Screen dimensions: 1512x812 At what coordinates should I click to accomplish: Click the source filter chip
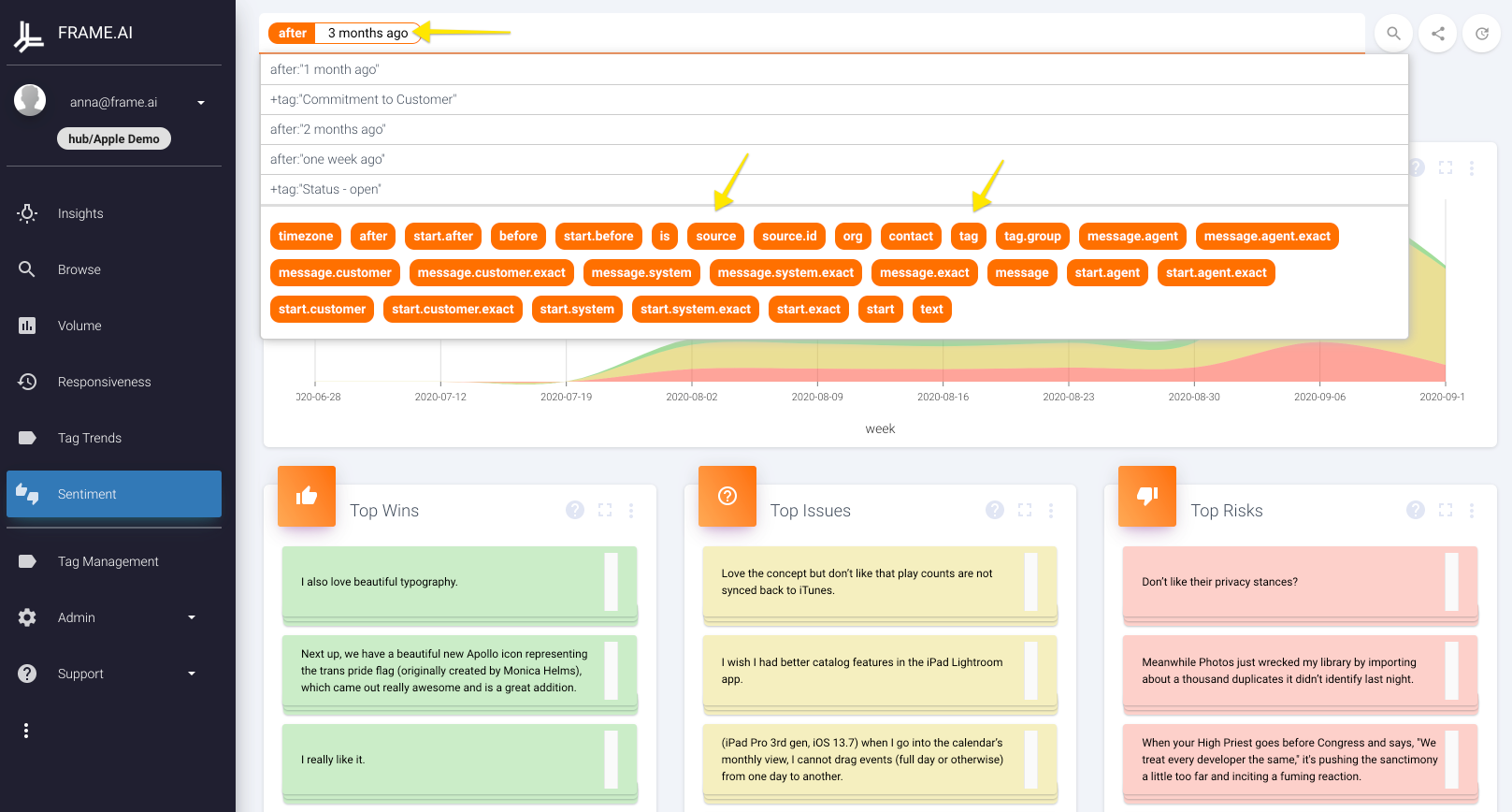coord(716,236)
